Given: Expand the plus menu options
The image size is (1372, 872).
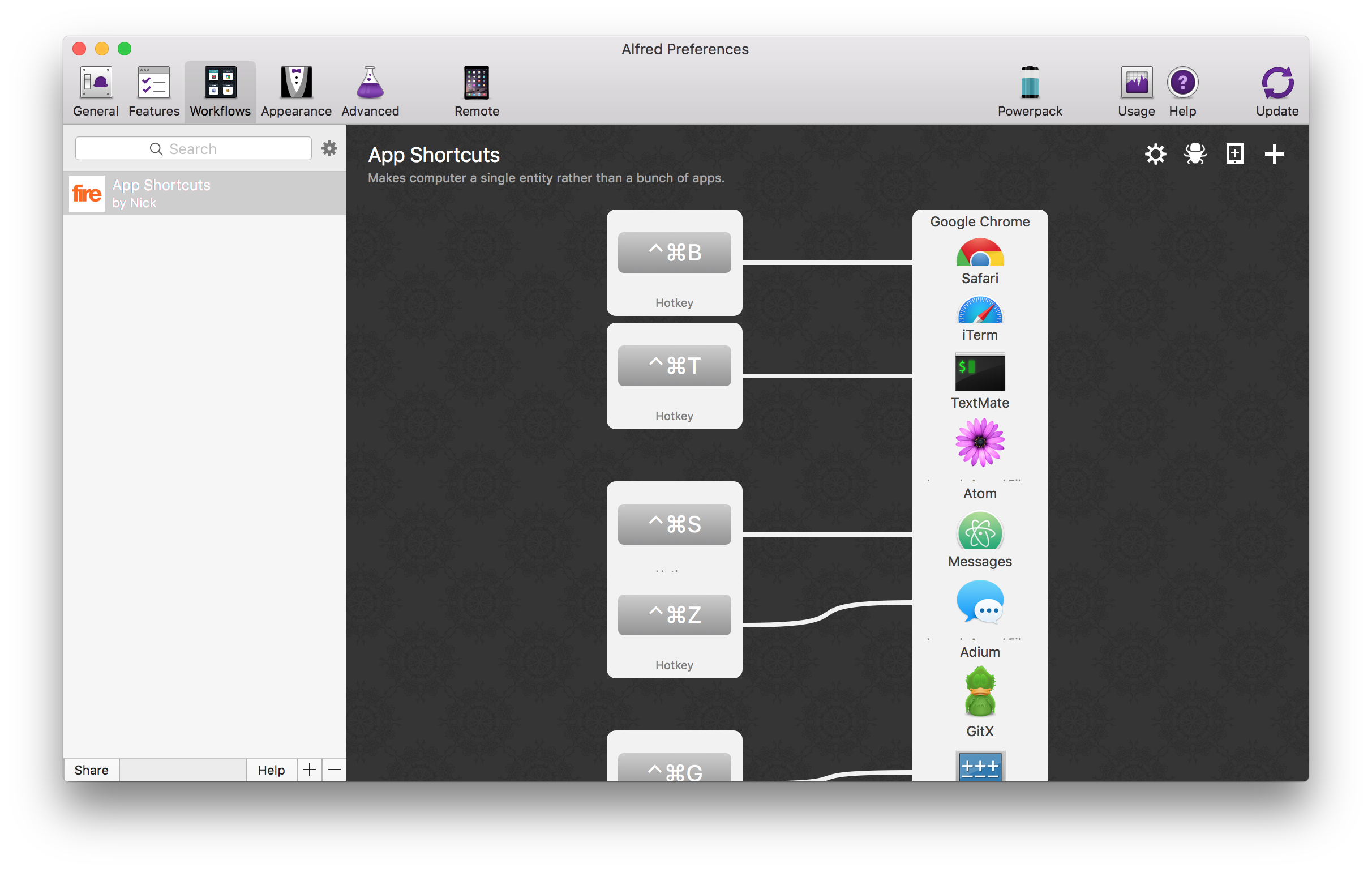Looking at the screenshot, I should pyautogui.click(x=1275, y=153).
